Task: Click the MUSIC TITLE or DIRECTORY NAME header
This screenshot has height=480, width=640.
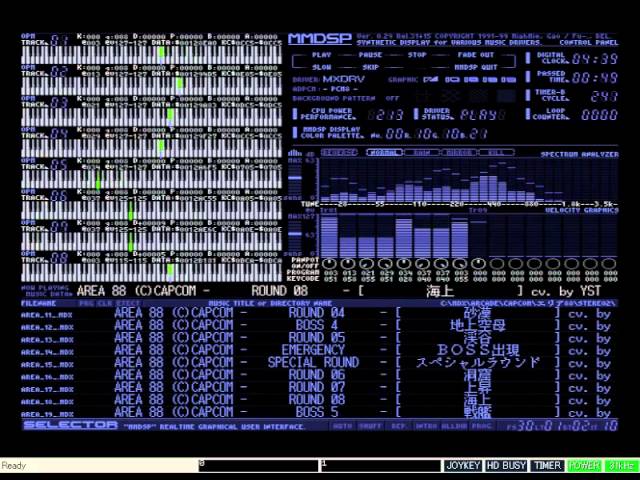Action: point(270,303)
